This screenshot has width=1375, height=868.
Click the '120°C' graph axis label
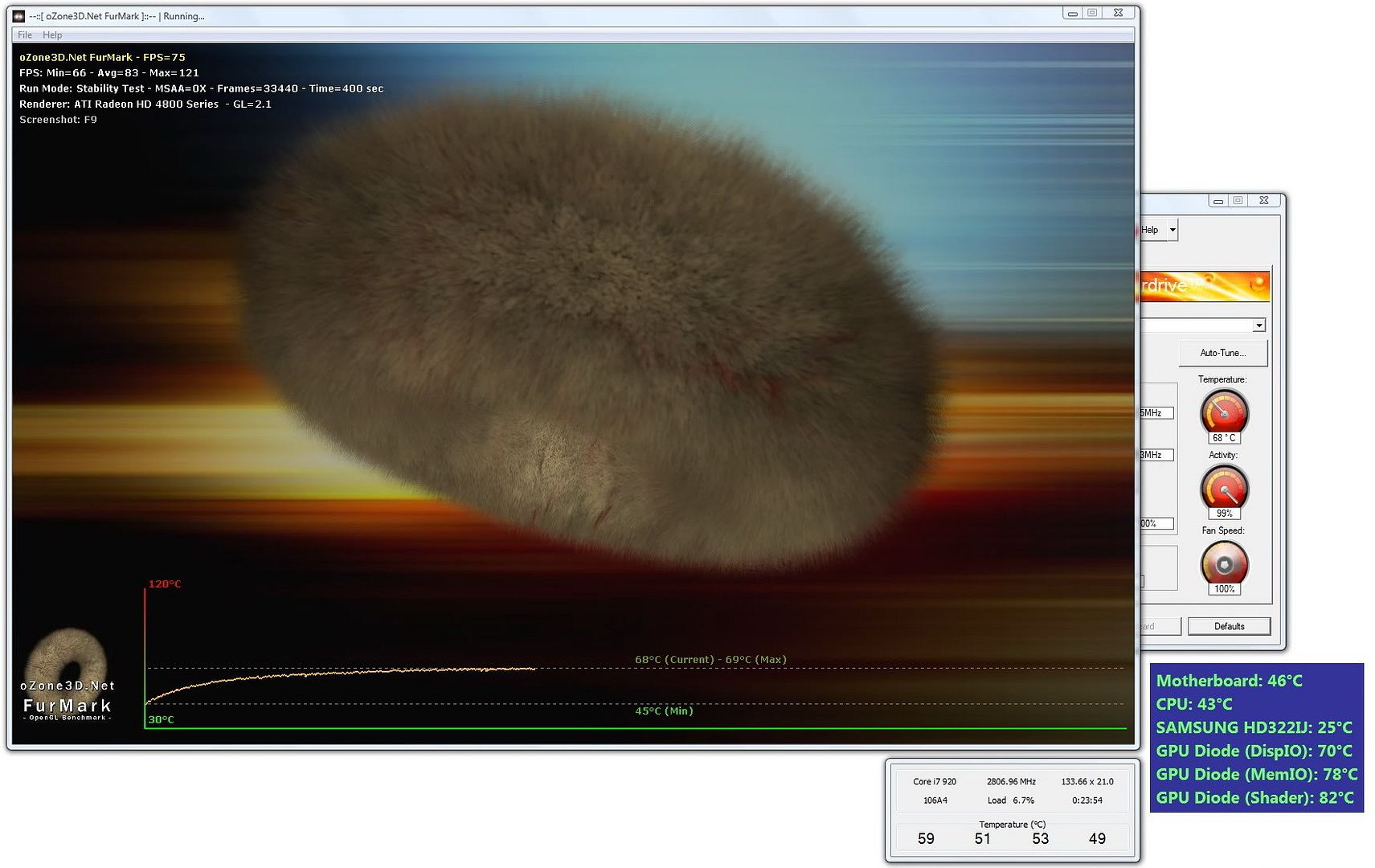click(x=165, y=584)
